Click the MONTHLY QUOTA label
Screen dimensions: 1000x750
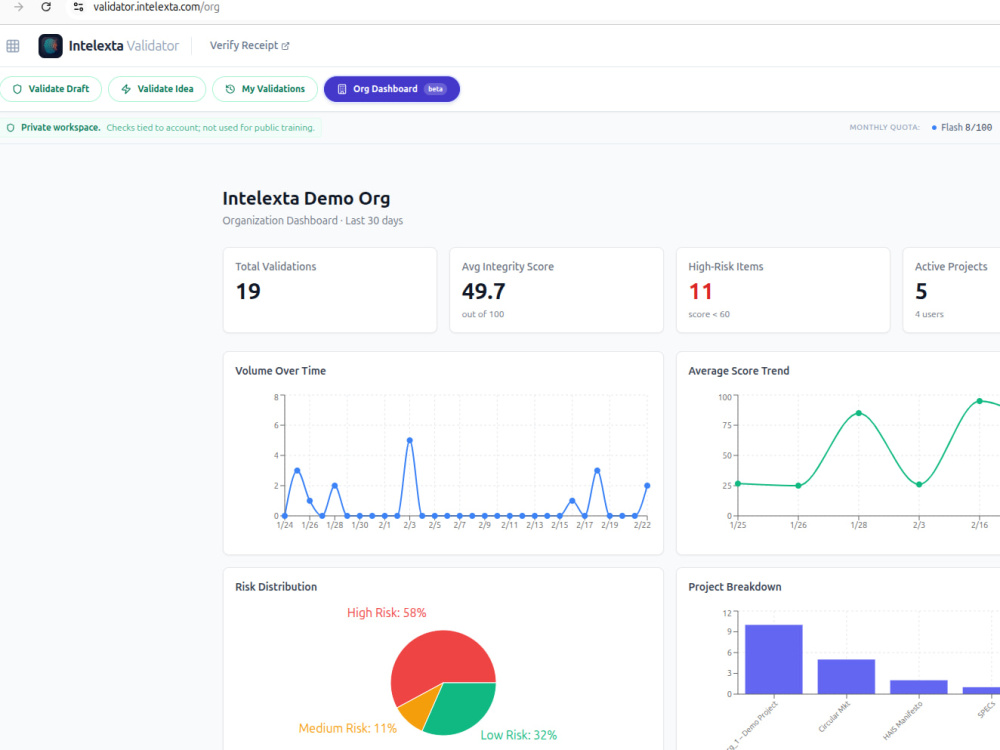(x=884, y=128)
